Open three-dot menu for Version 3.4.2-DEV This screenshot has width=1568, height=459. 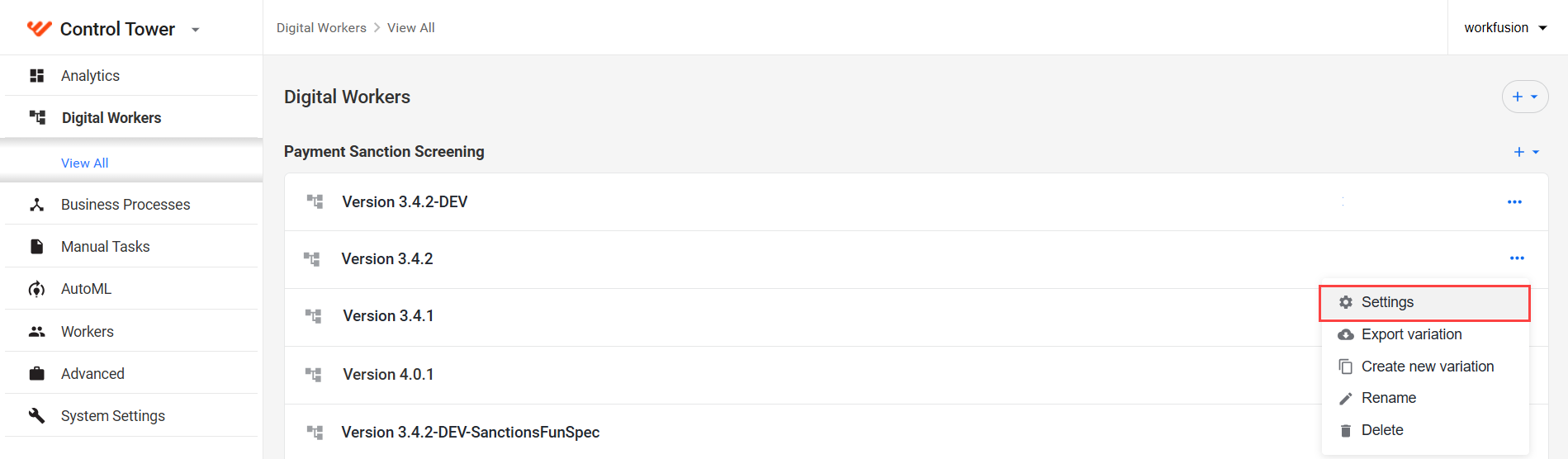tap(1514, 202)
